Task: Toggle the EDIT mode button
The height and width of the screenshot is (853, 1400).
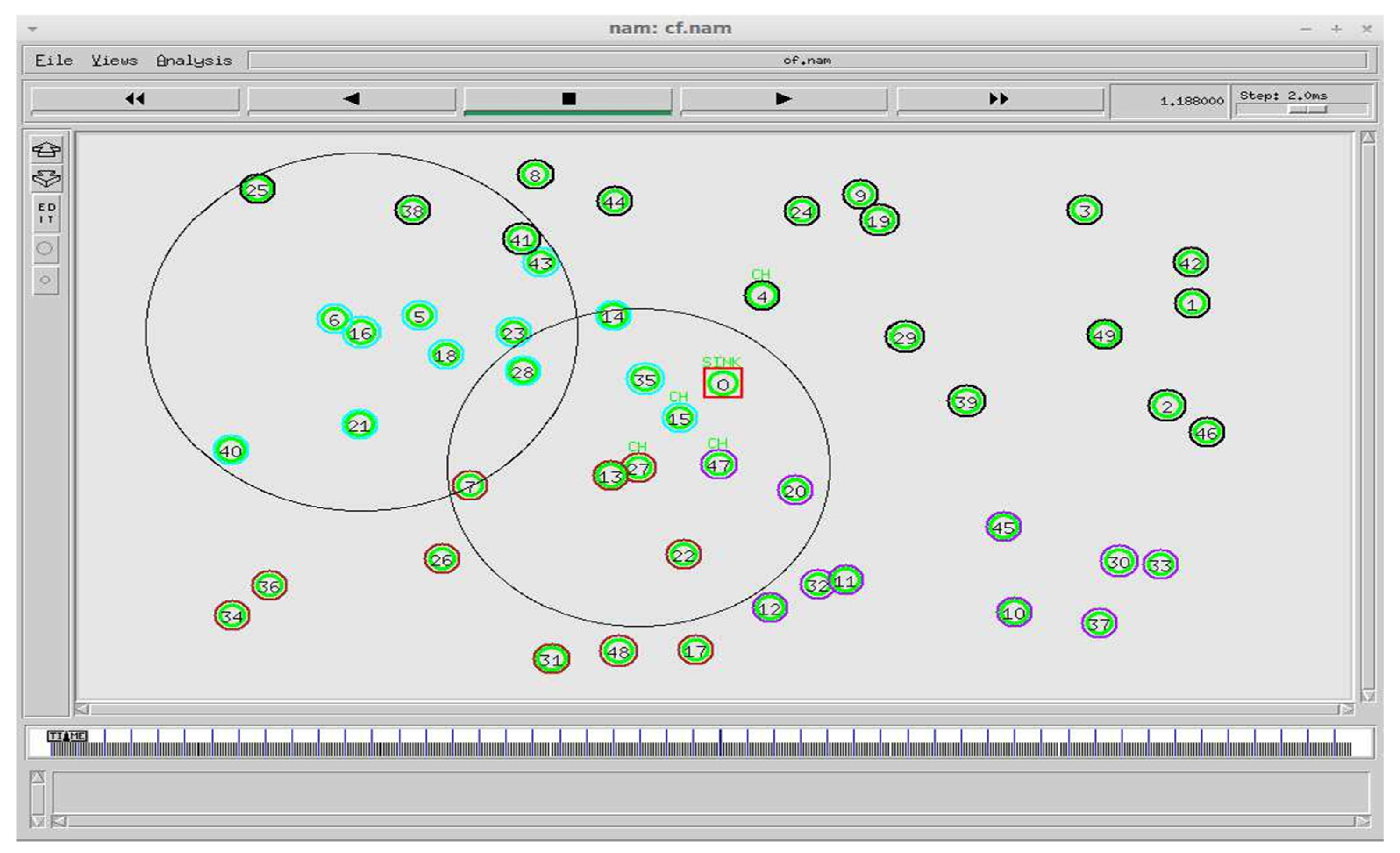Action: tap(46, 213)
